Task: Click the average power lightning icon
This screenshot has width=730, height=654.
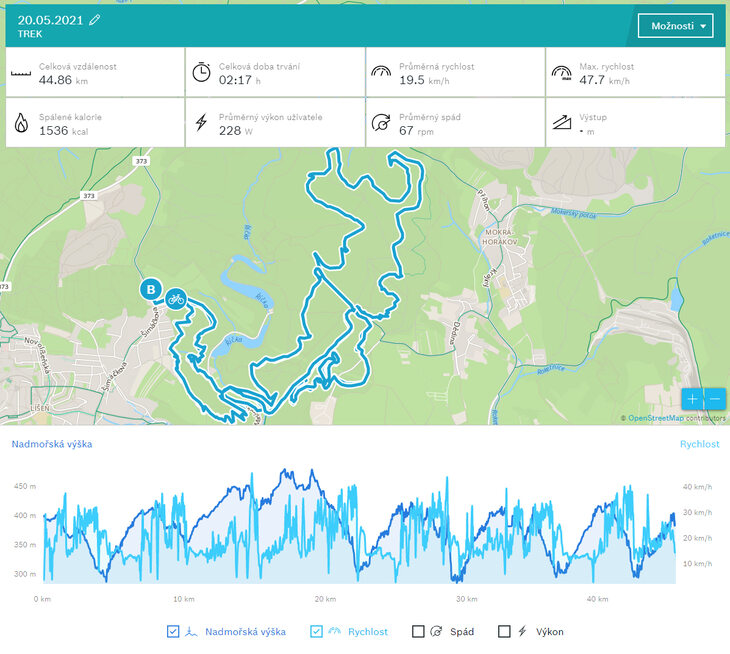Action: click(x=201, y=123)
